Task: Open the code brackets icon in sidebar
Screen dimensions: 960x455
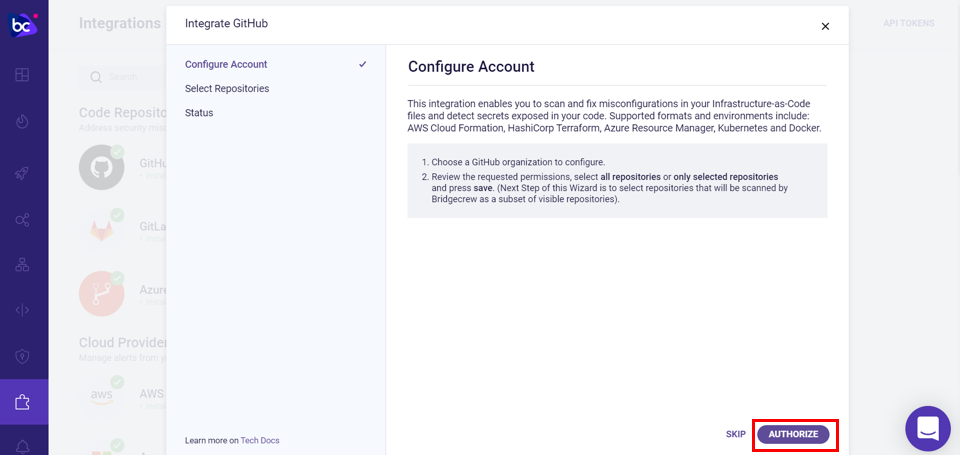Action: pyautogui.click(x=22, y=310)
